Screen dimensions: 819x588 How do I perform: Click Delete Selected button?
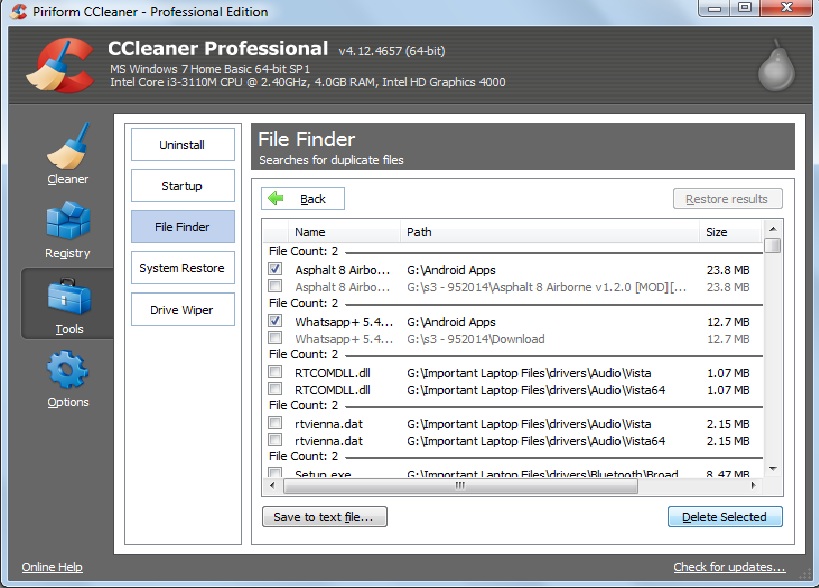point(725,516)
